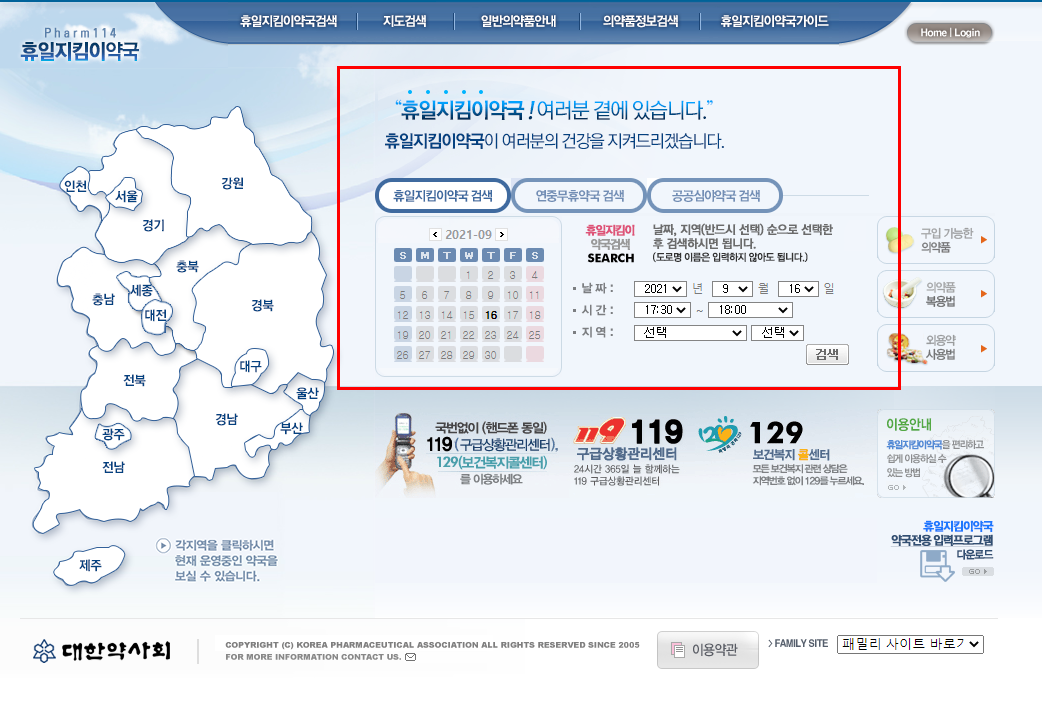Viewport: 1042px width, 710px height.
Task: Select 강원 region on the map
Action: 233,183
